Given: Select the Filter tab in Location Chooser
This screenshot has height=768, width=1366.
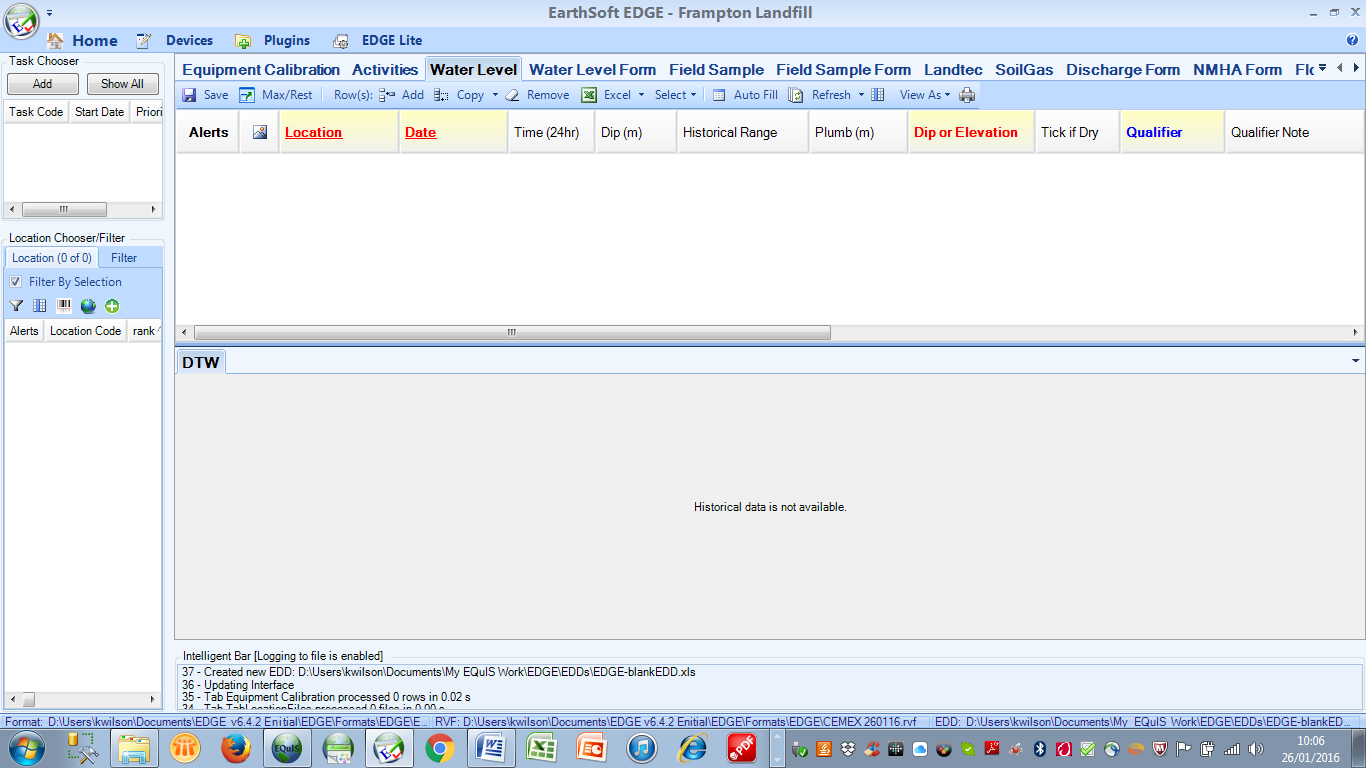Looking at the screenshot, I should click(x=124, y=258).
